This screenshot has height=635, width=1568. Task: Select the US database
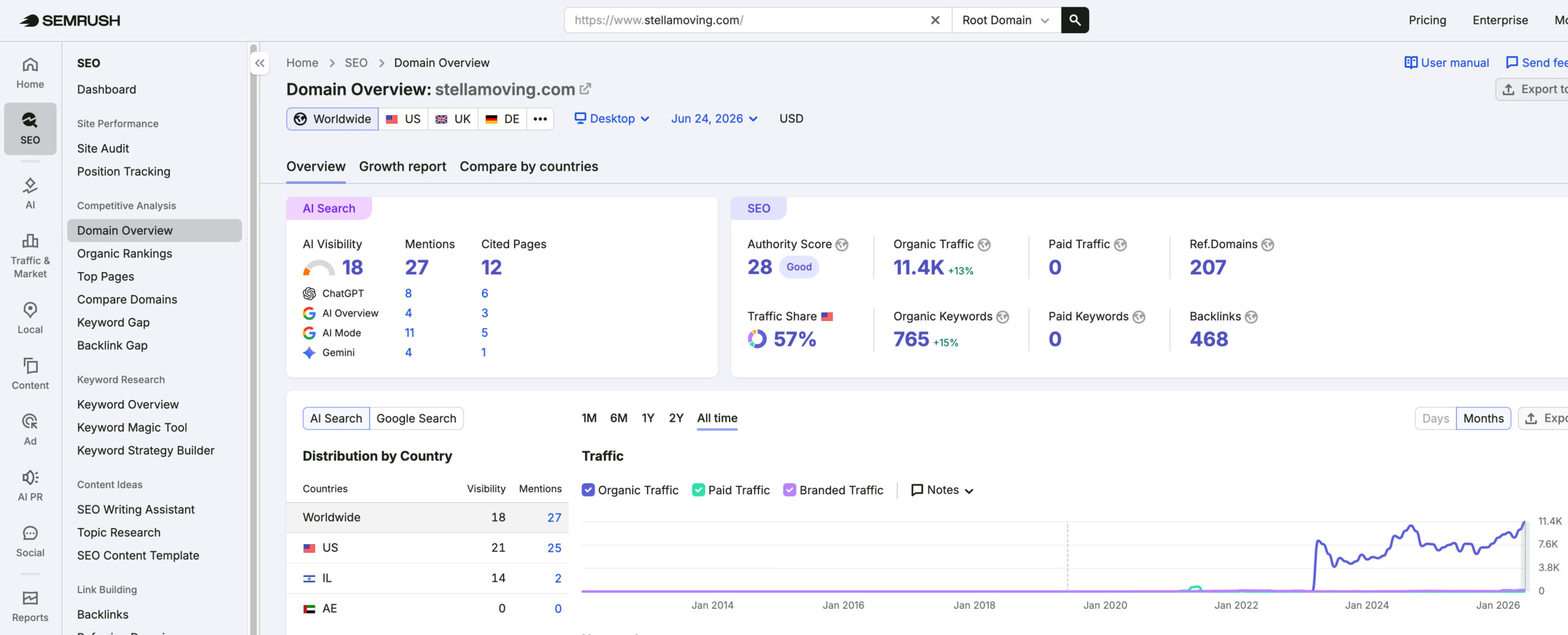[403, 119]
